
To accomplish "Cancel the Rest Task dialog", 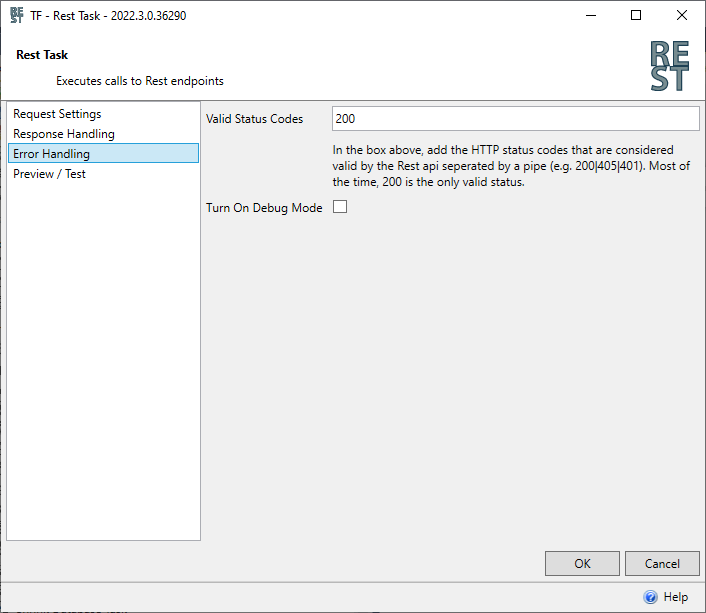I will coord(662,563).
